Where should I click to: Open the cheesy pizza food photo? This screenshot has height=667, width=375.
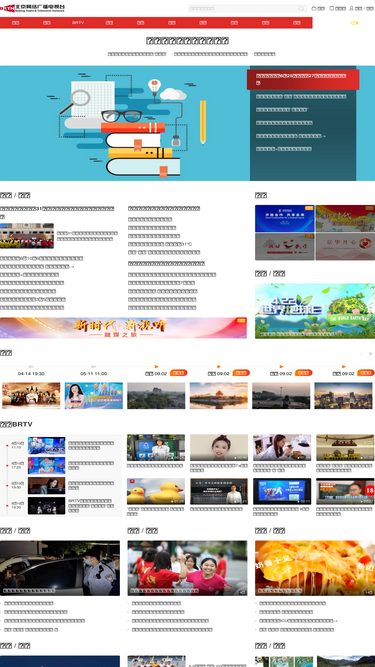315,568
